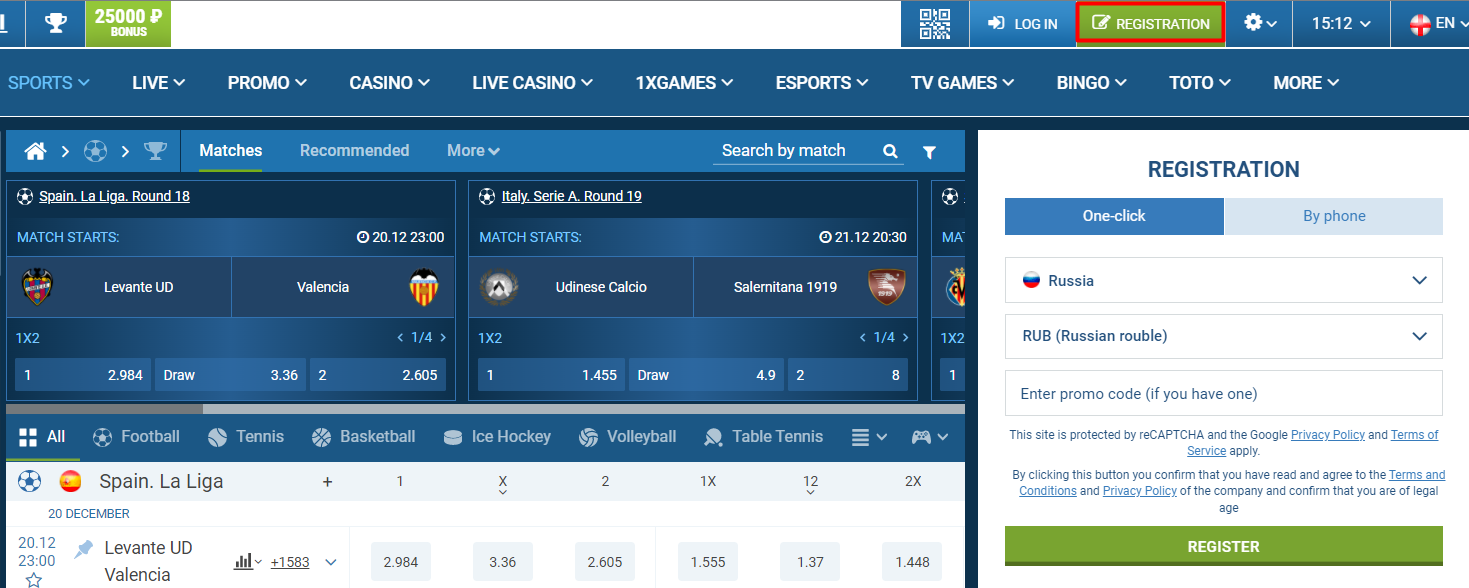The image size is (1469, 588).
Task: Filter matches by Tennis
Action: pyautogui.click(x=246, y=437)
